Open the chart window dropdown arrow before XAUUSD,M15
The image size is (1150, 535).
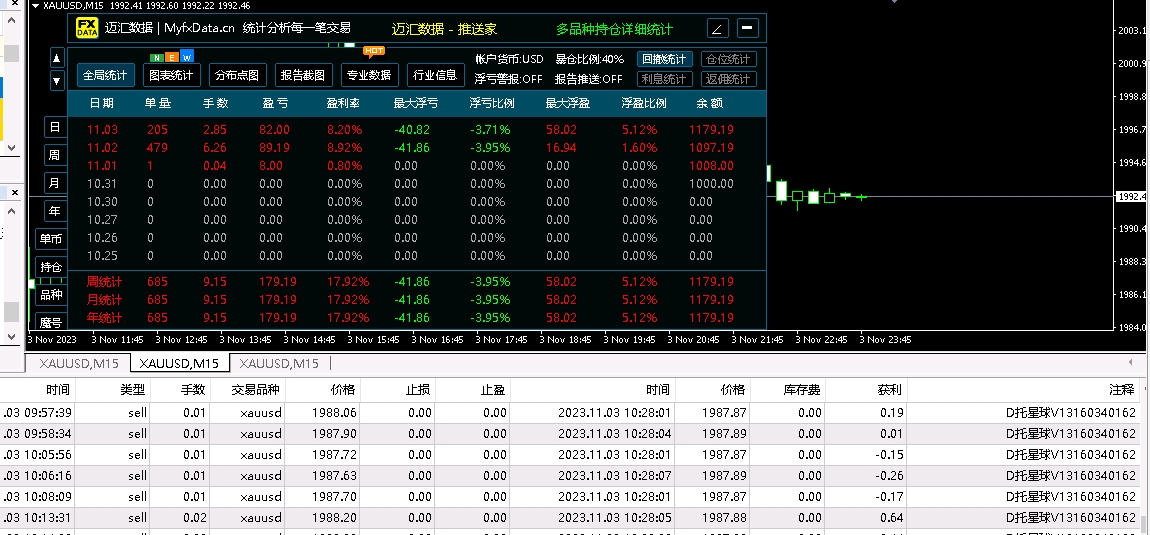click(x=35, y=5)
